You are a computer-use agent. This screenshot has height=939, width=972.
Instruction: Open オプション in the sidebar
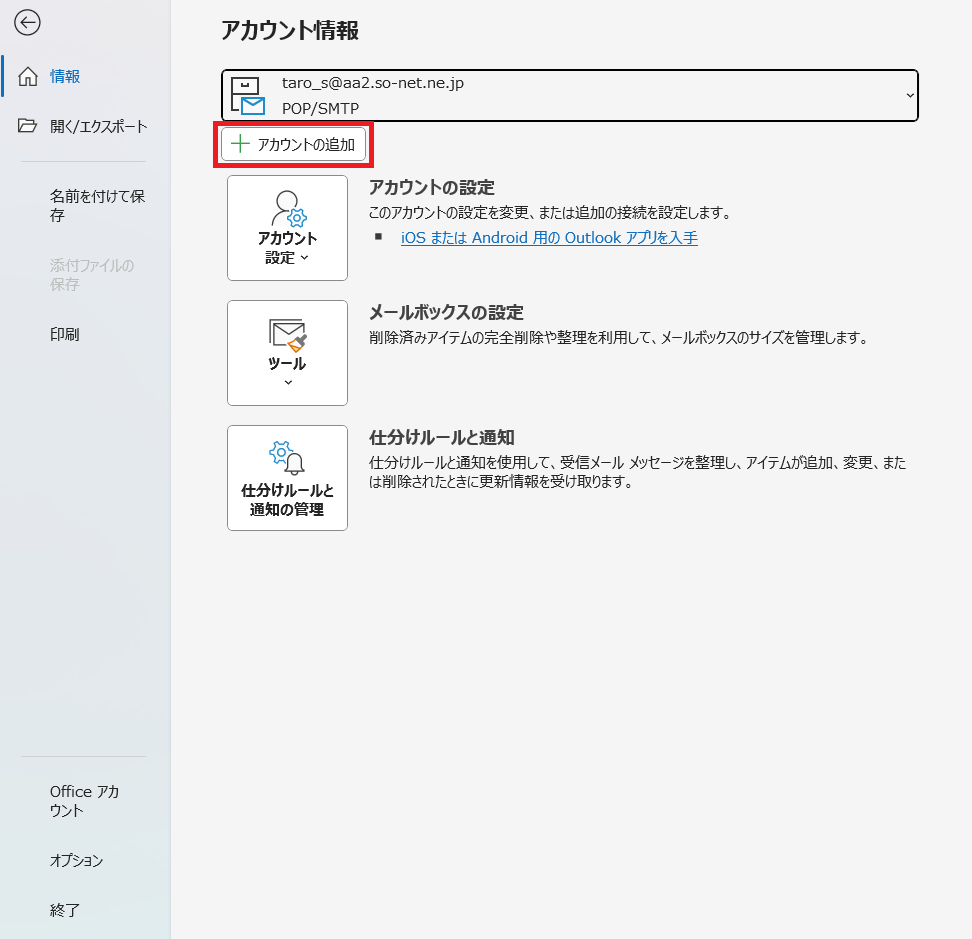point(76,860)
